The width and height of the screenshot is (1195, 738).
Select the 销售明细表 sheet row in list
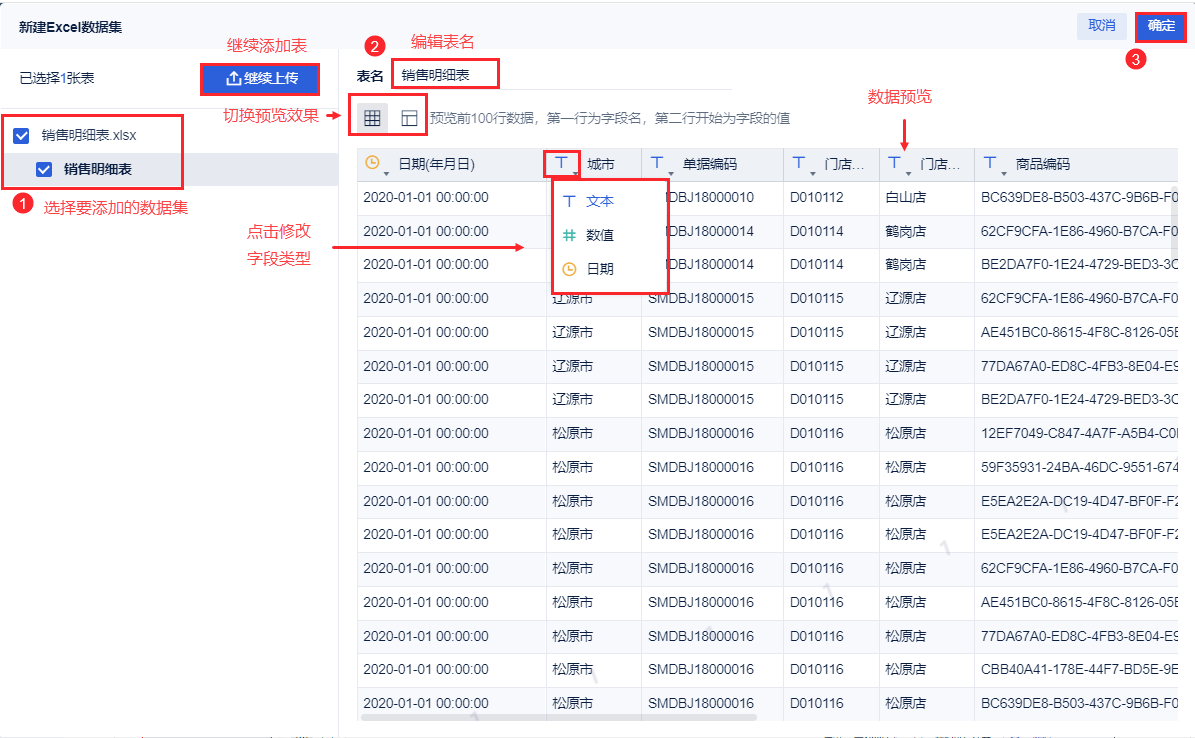click(169, 169)
